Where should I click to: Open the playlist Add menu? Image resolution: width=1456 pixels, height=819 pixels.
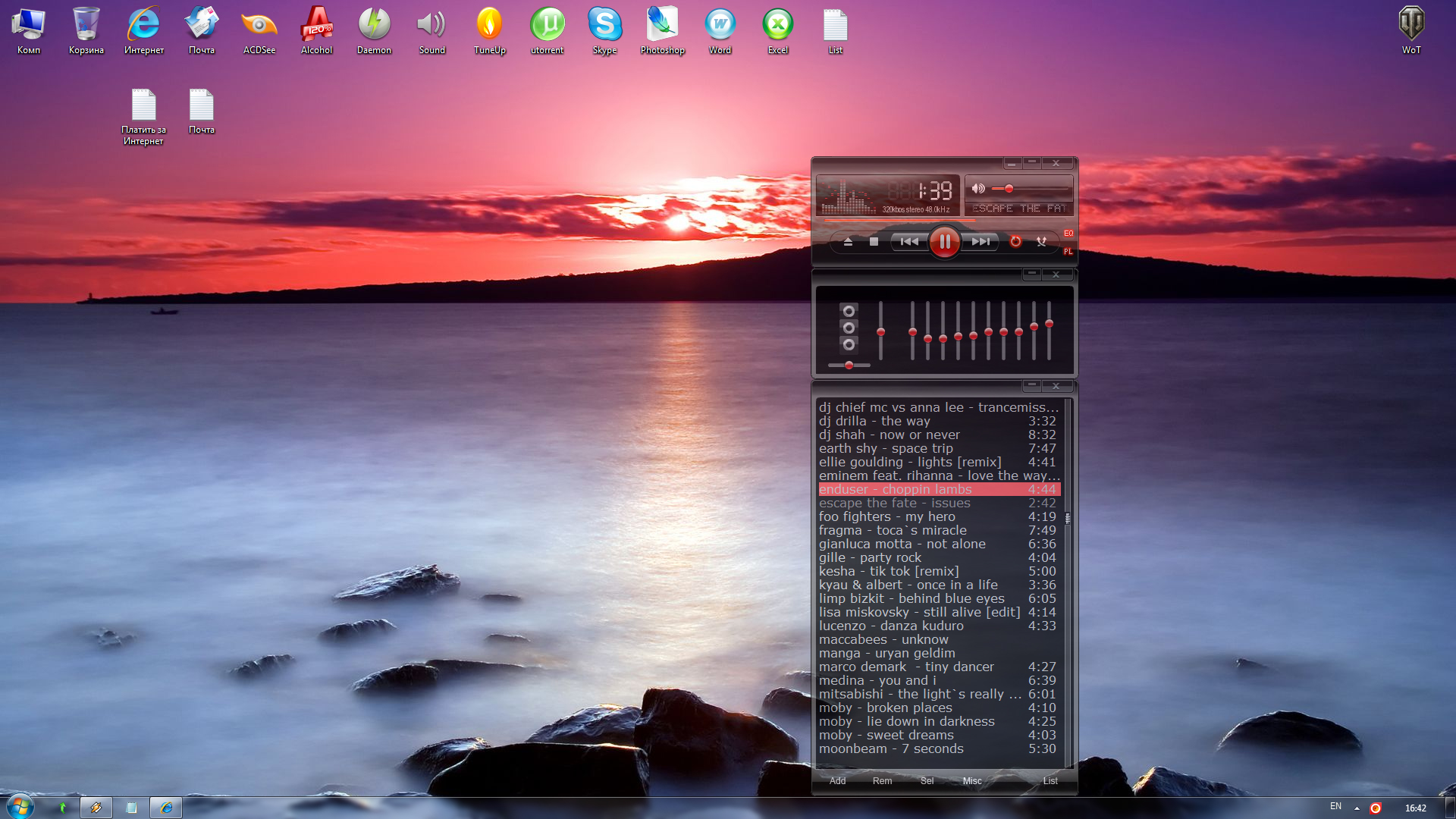[x=837, y=781]
